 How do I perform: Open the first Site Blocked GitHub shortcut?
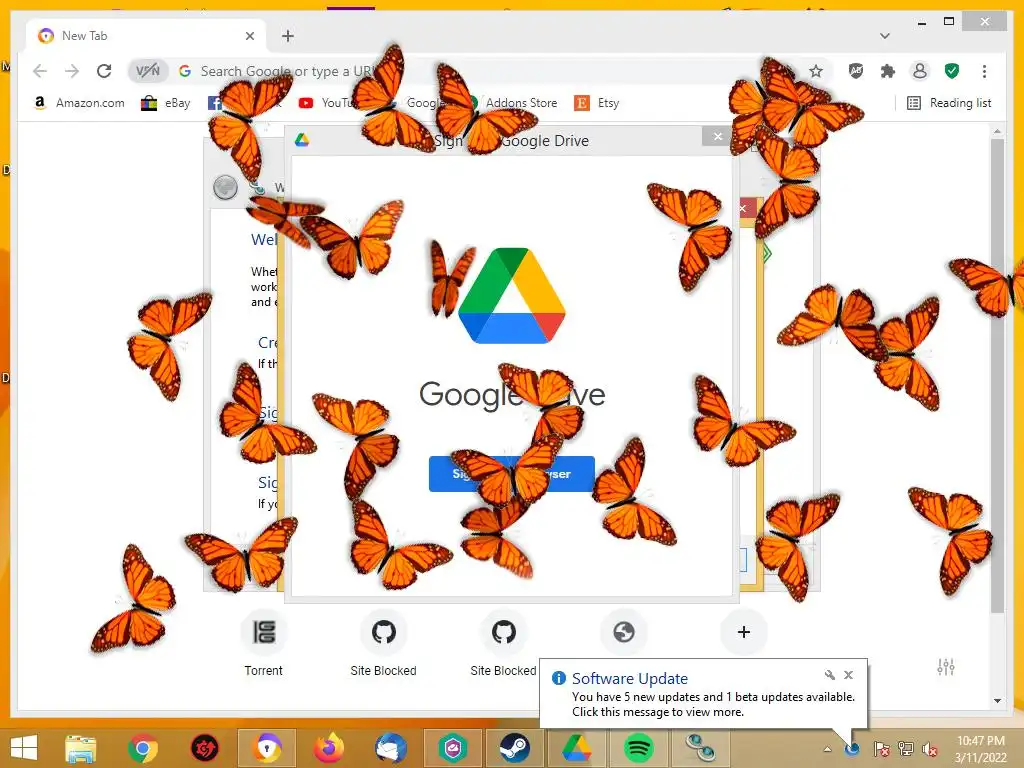point(383,645)
